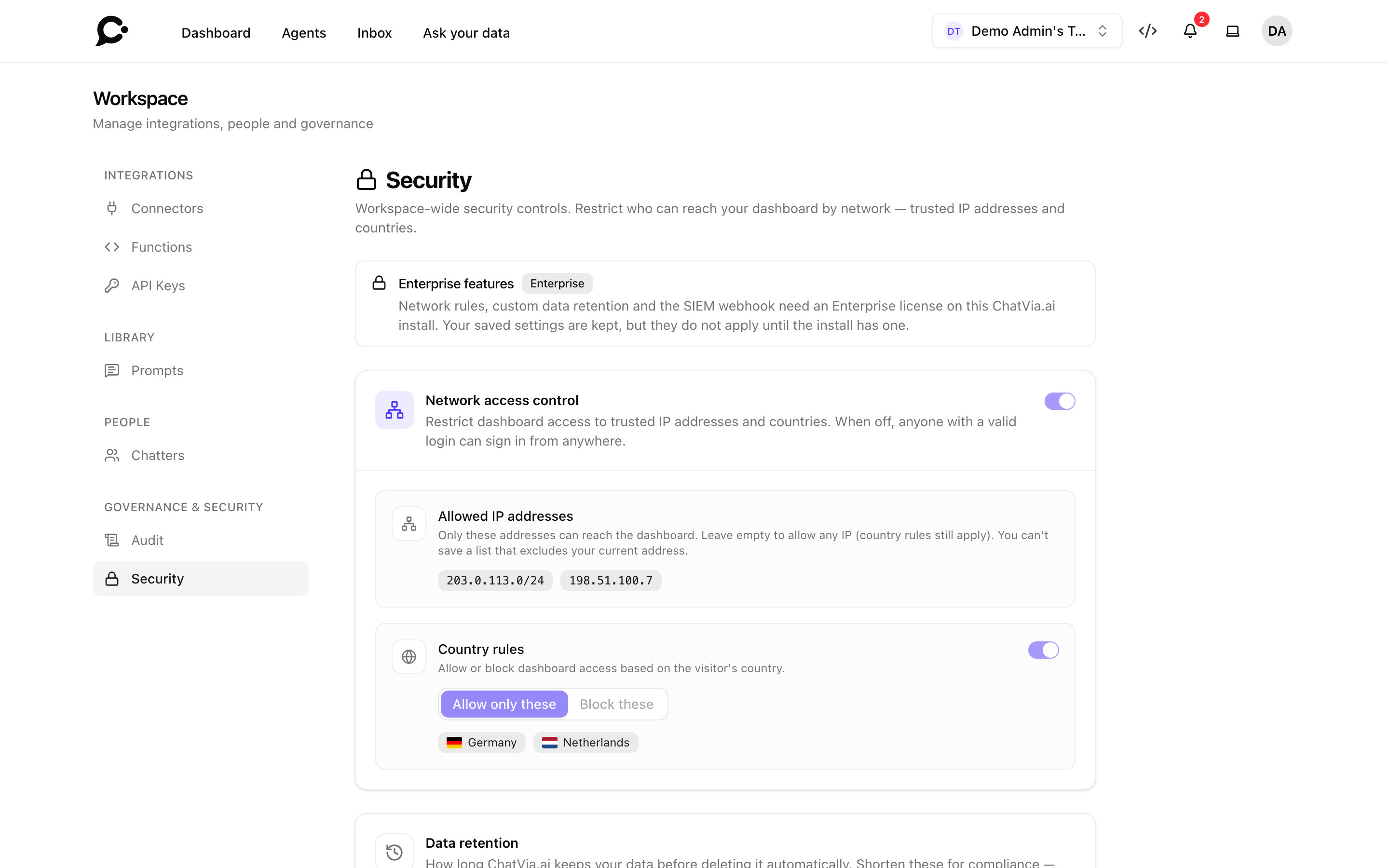Image resolution: width=1389 pixels, height=868 pixels.
Task: Open Connectors in the sidebar
Action: (x=200, y=208)
